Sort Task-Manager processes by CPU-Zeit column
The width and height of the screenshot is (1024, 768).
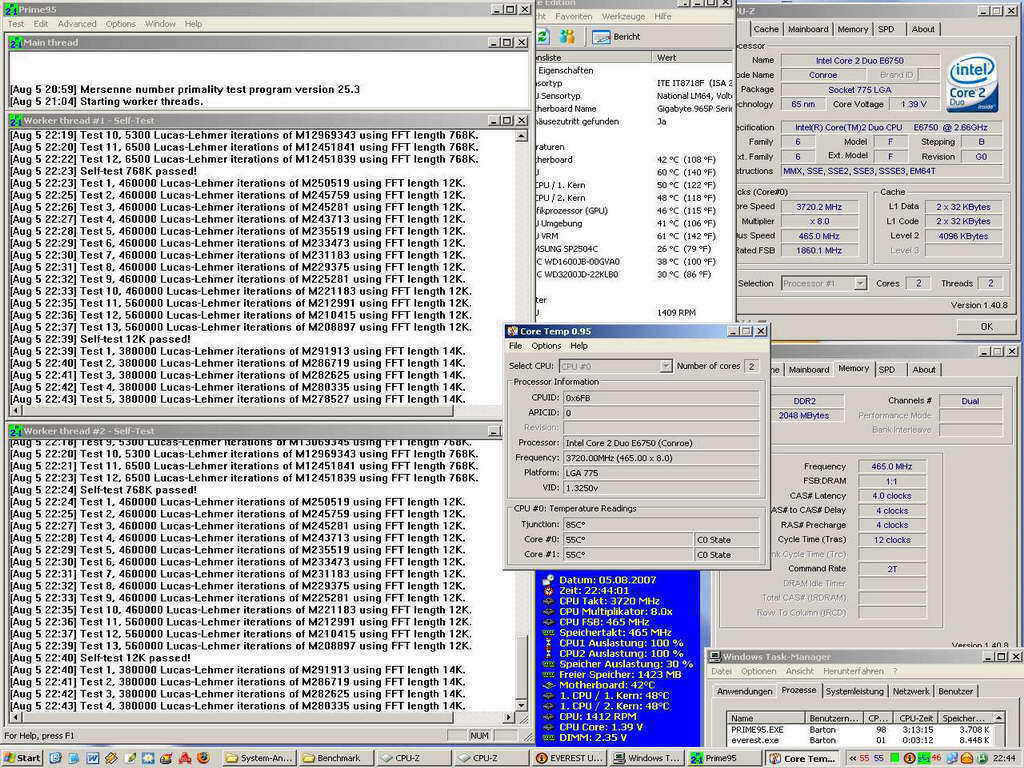915,718
